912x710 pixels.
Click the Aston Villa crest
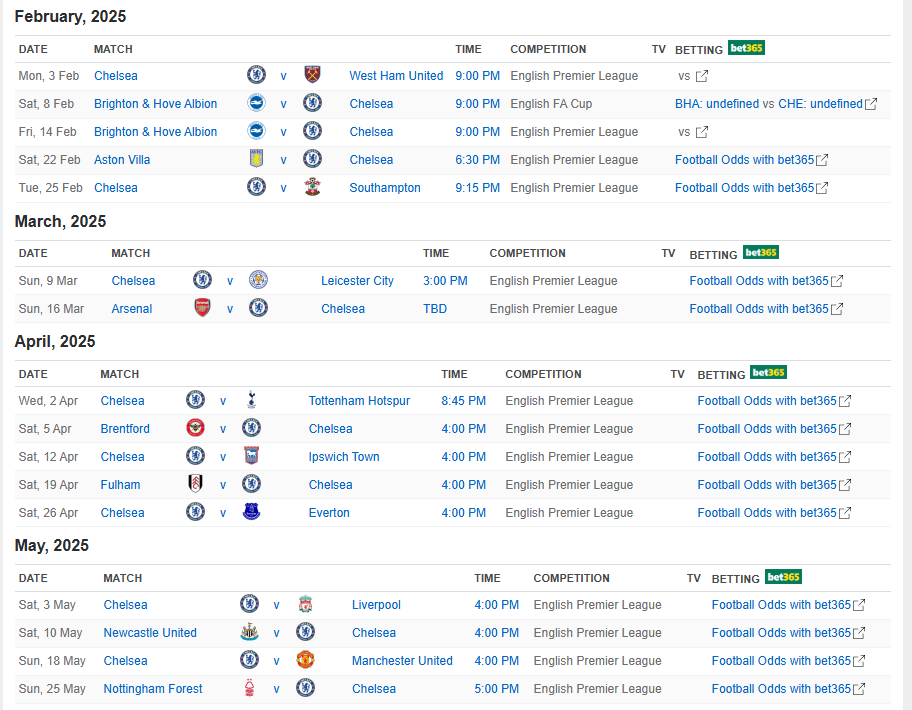256,159
